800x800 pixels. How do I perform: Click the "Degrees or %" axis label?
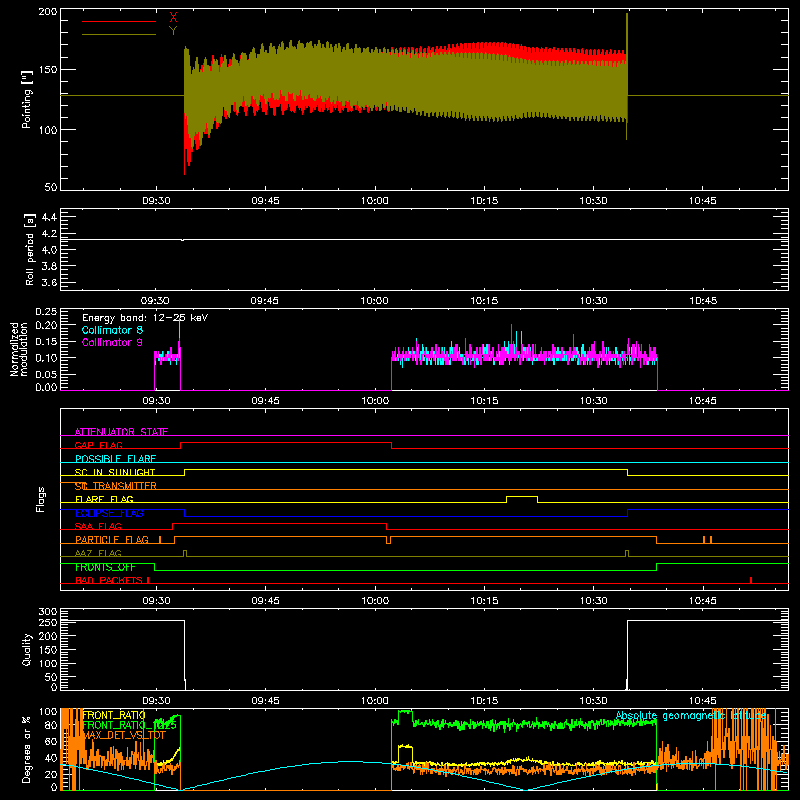(27, 749)
